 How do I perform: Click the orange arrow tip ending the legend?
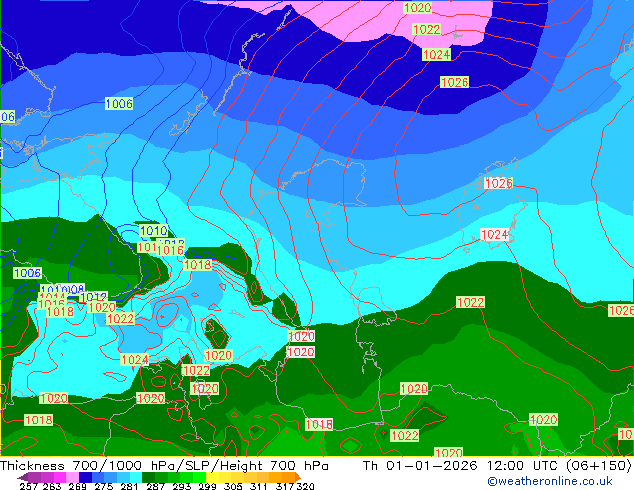click(298, 477)
